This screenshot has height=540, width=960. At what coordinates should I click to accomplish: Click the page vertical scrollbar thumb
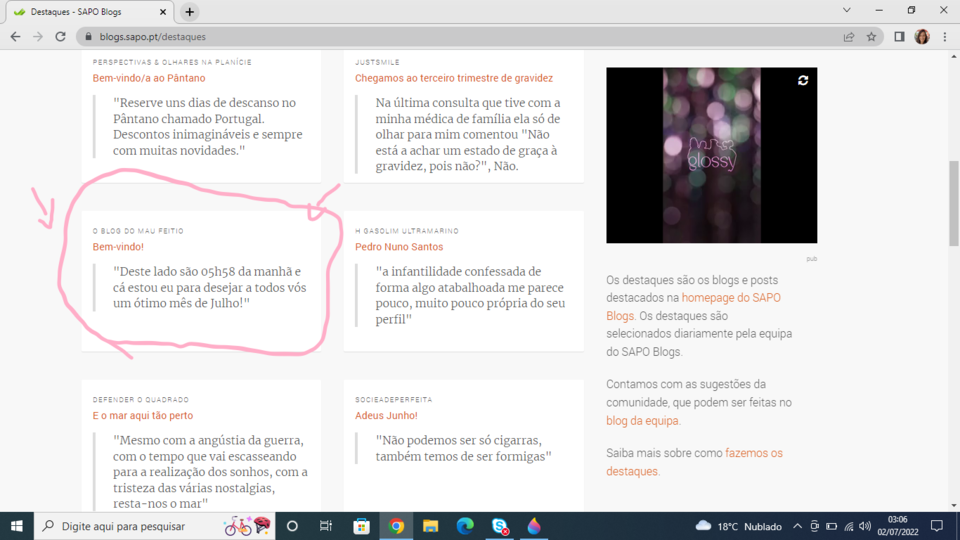pyautogui.click(x=953, y=203)
